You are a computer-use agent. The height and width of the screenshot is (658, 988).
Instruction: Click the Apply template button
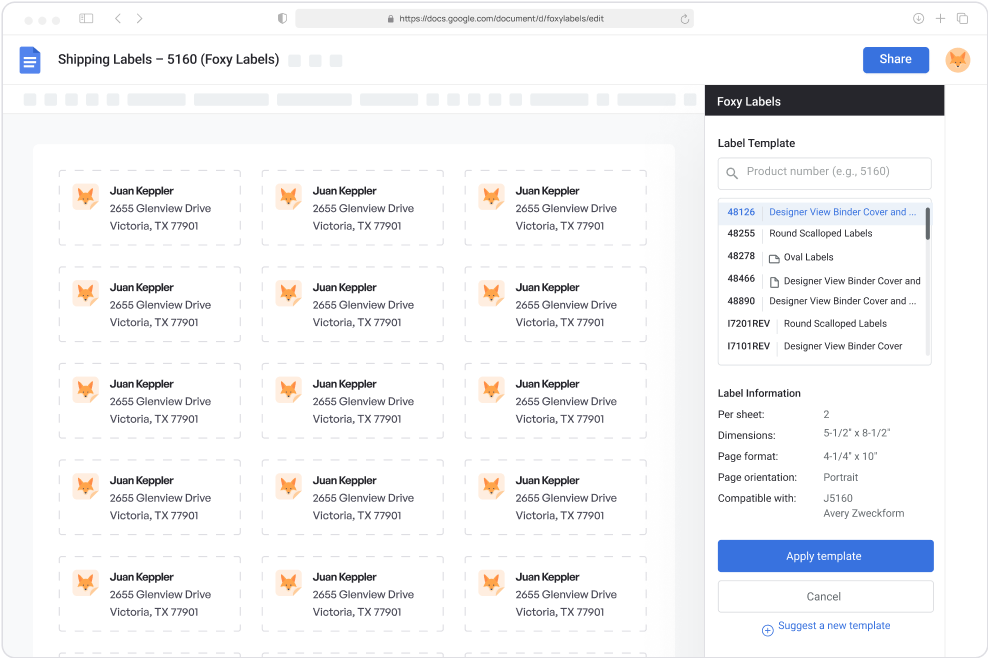tap(825, 556)
